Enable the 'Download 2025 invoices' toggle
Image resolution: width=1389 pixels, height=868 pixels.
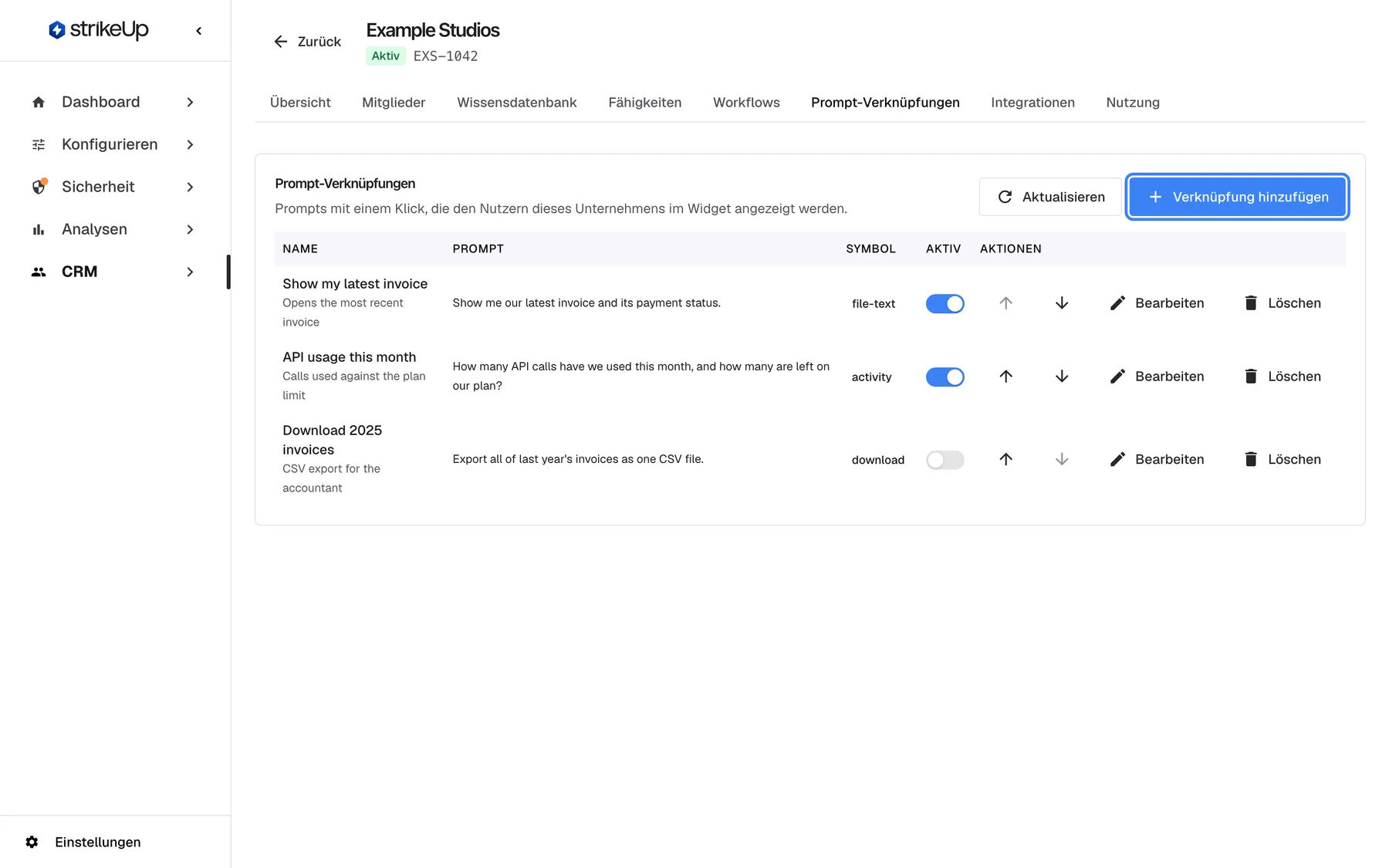(945, 460)
